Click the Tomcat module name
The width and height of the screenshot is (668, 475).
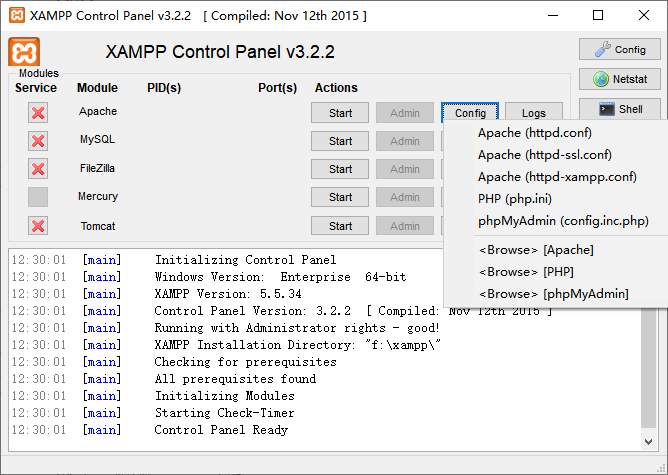click(98, 226)
